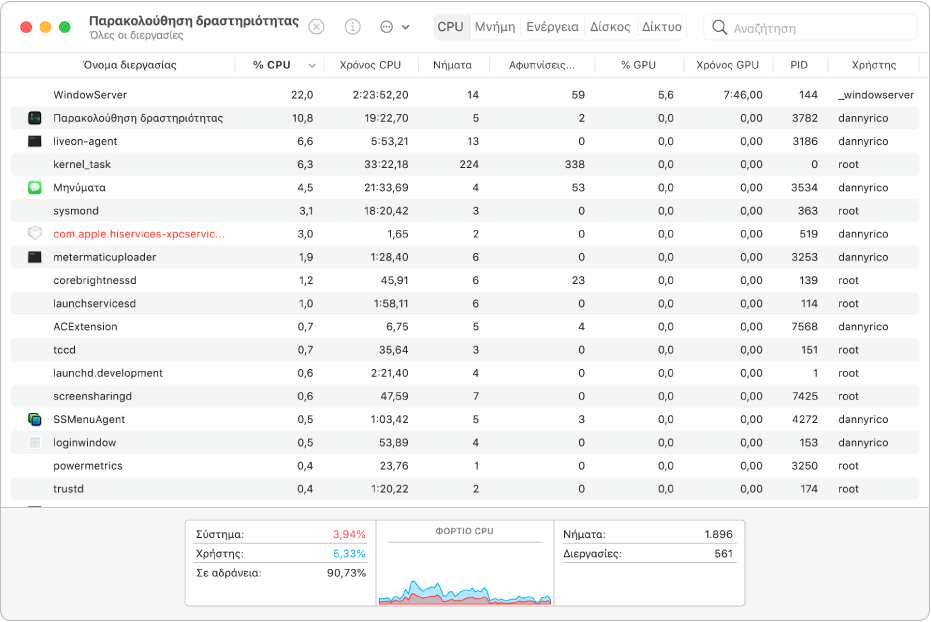Viewport: 931px width, 622px height.
Task: Switch to the CPU tab
Action: pyautogui.click(x=451, y=27)
